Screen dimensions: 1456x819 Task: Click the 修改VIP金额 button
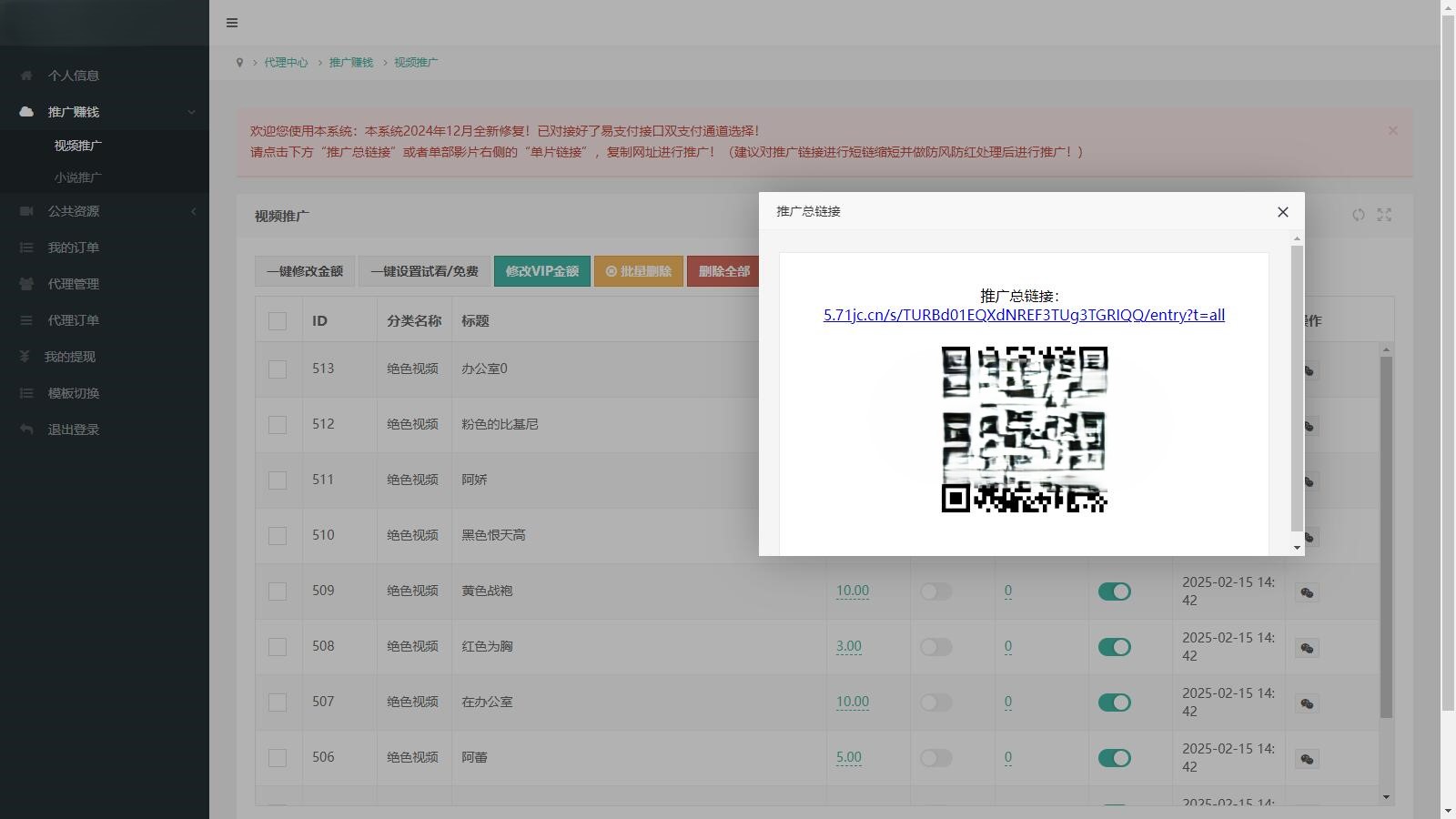[x=542, y=271]
